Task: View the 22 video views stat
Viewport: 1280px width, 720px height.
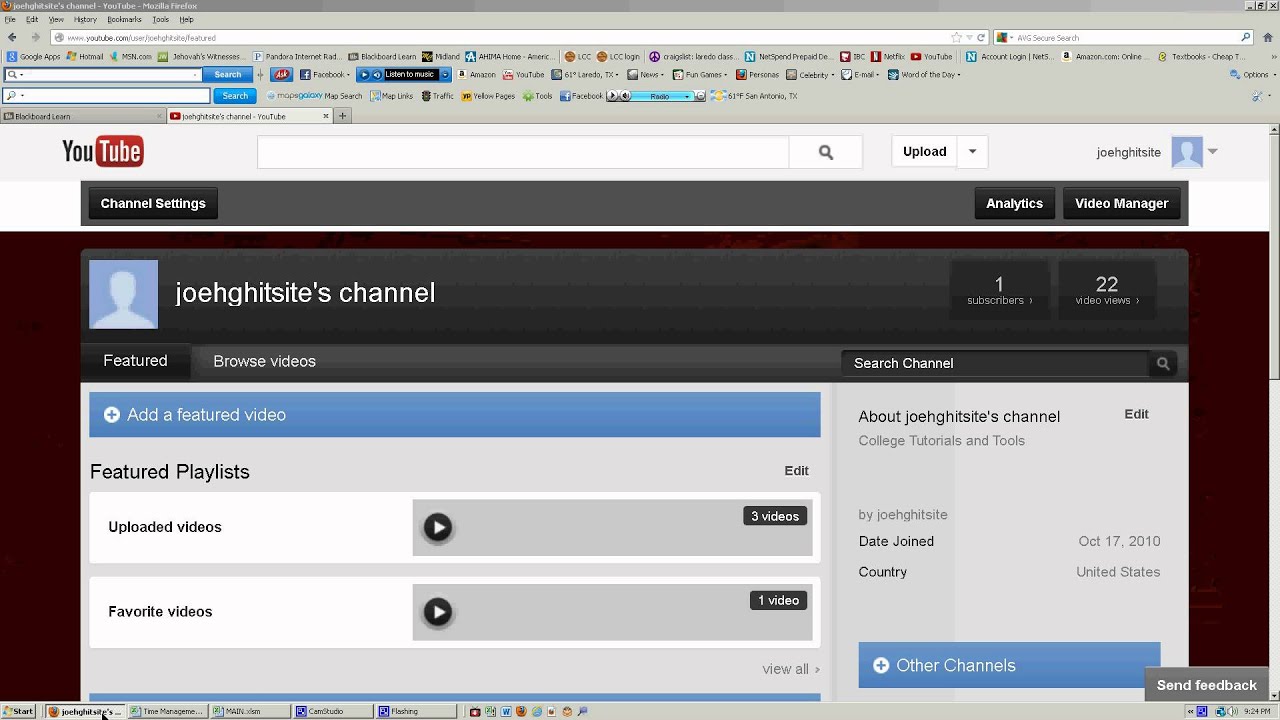Action: pos(1106,290)
